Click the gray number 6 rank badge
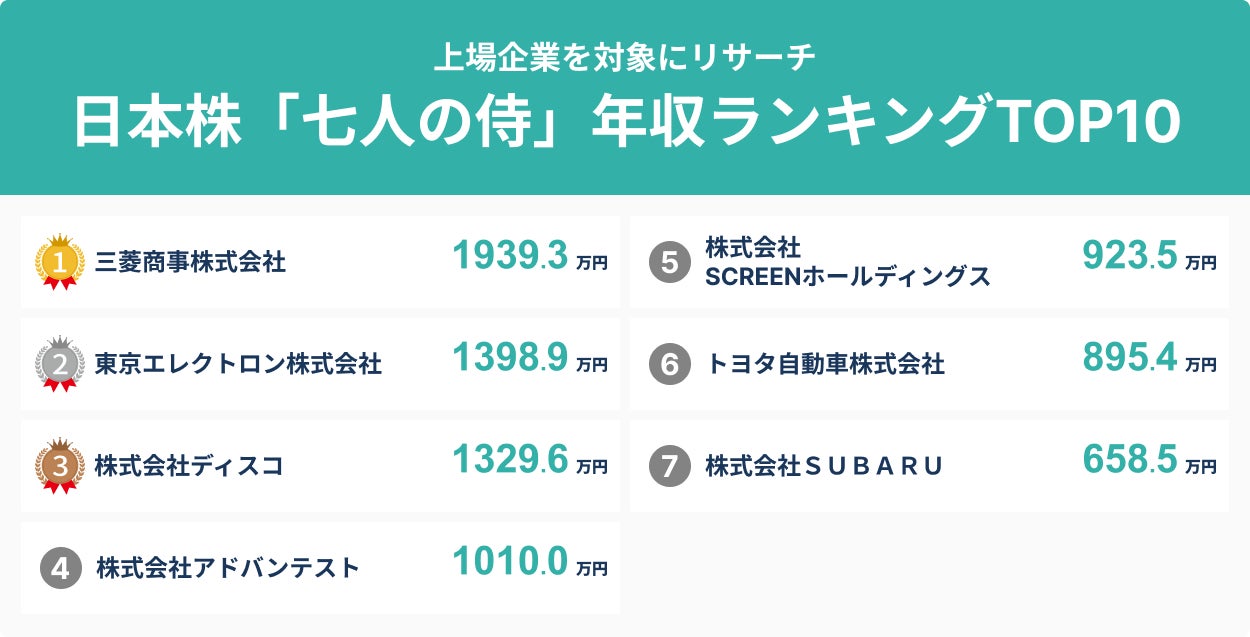This screenshot has height=637, width=1250. 669,364
